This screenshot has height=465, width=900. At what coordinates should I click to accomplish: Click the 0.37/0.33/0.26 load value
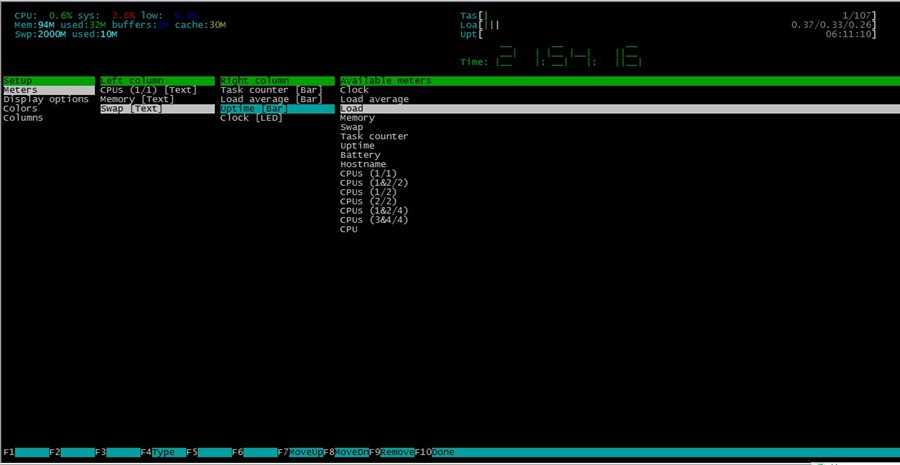[x=832, y=25]
